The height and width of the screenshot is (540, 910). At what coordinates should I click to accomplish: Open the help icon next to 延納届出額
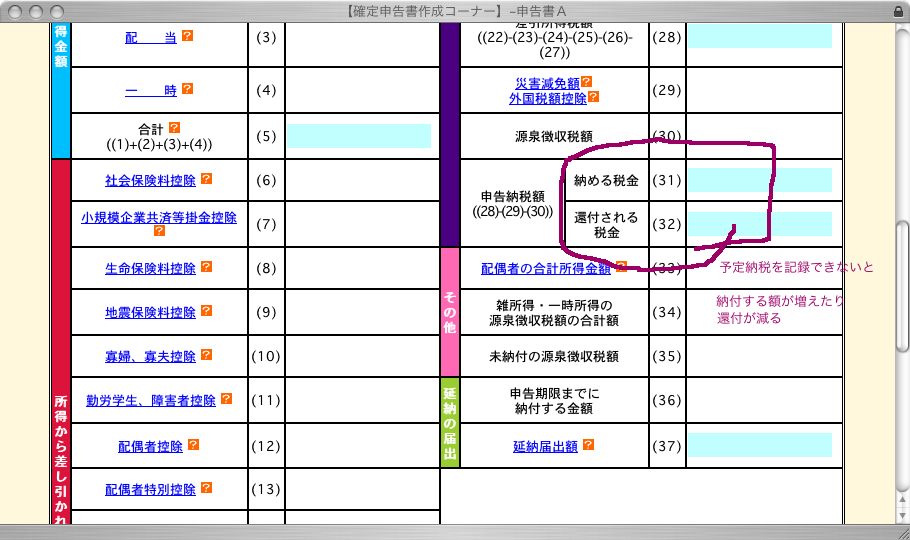(x=589, y=446)
